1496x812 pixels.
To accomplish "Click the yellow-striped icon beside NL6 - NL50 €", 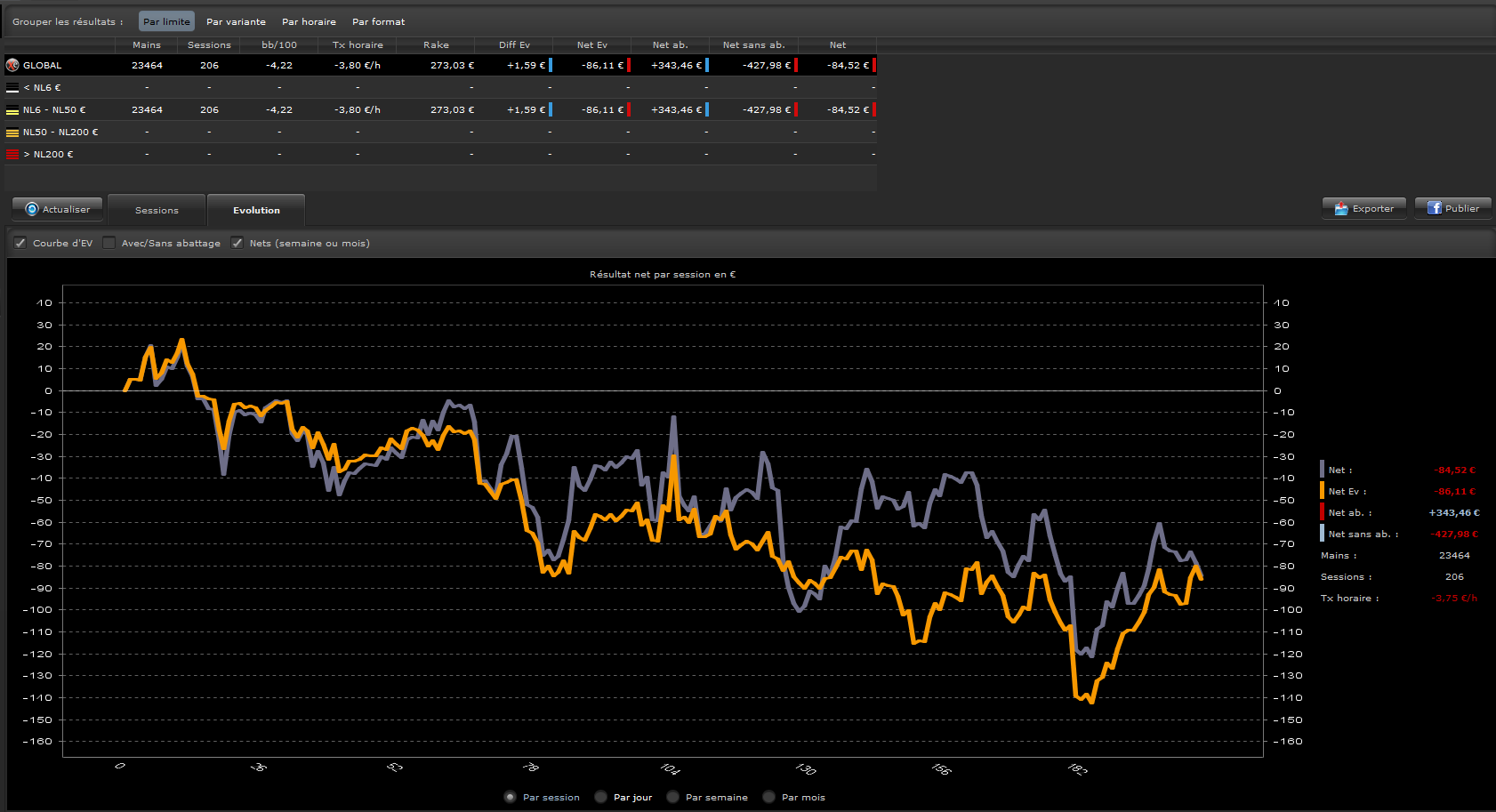I will (x=12, y=110).
